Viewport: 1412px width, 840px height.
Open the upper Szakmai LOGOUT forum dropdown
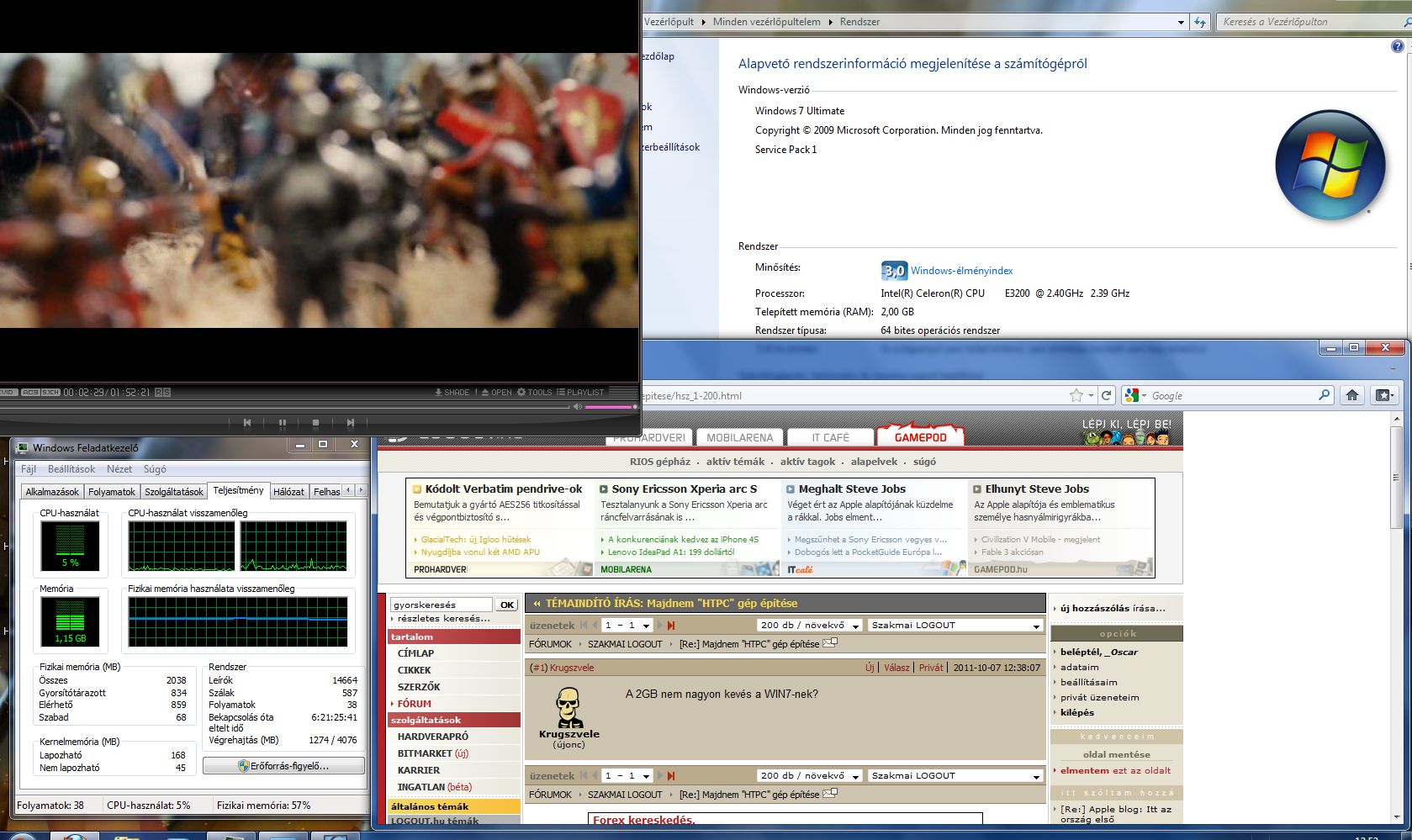tap(955, 626)
